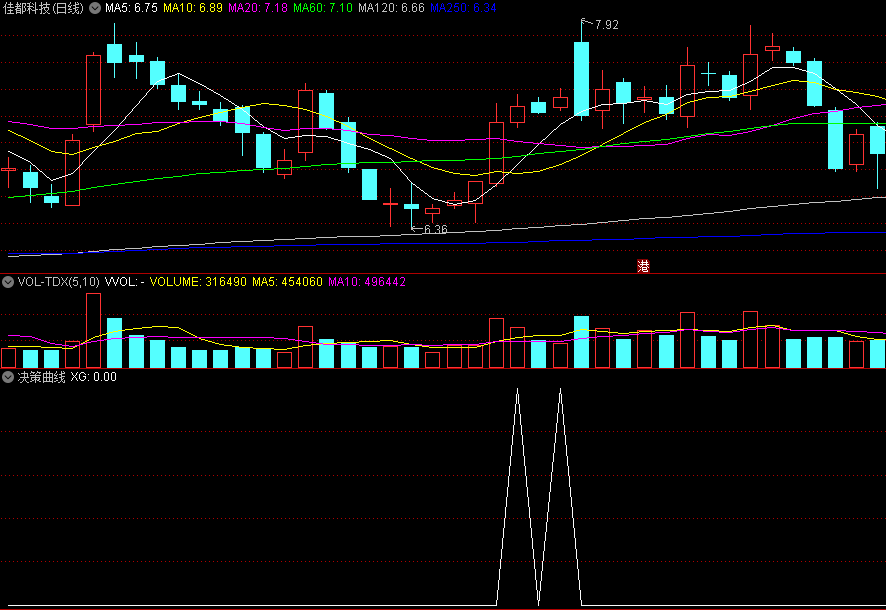Click the 6.36 low price annotation

(435, 229)
